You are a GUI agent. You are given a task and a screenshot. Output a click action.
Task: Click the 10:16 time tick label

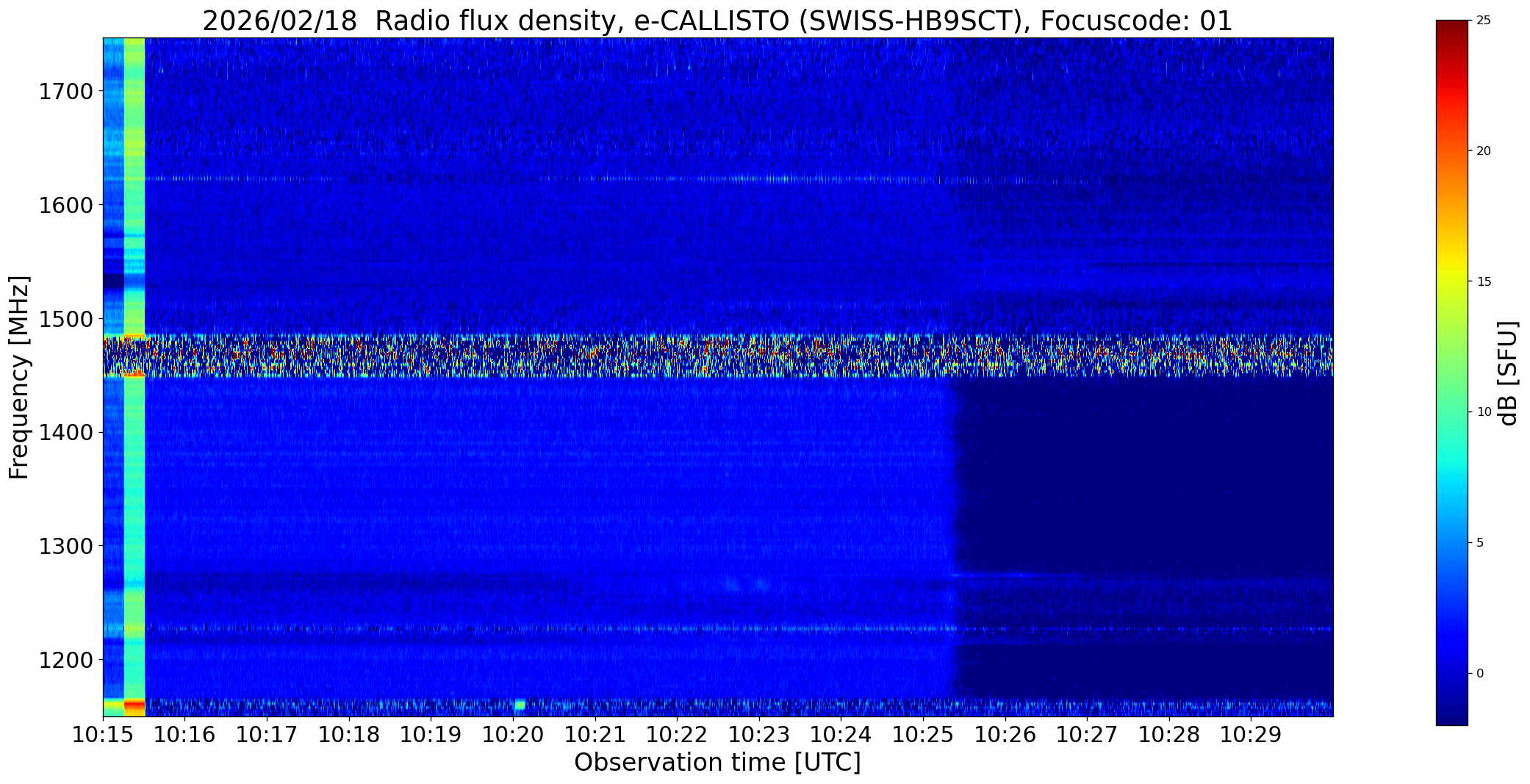coord(185,734)
